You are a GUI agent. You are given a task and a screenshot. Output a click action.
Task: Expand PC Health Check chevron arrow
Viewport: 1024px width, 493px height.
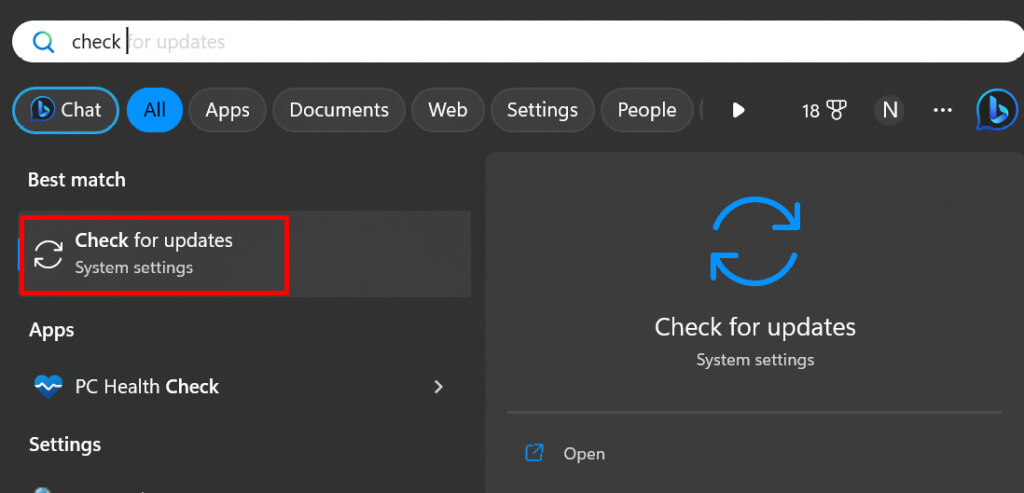[439, 387]
